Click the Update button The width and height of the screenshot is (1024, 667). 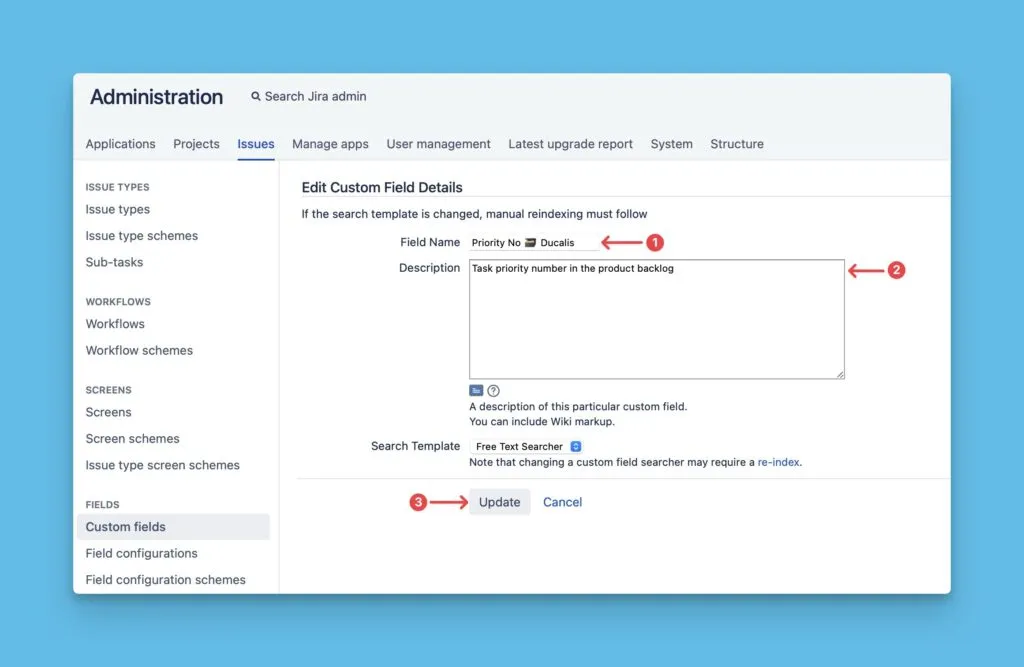click(499, 502)
